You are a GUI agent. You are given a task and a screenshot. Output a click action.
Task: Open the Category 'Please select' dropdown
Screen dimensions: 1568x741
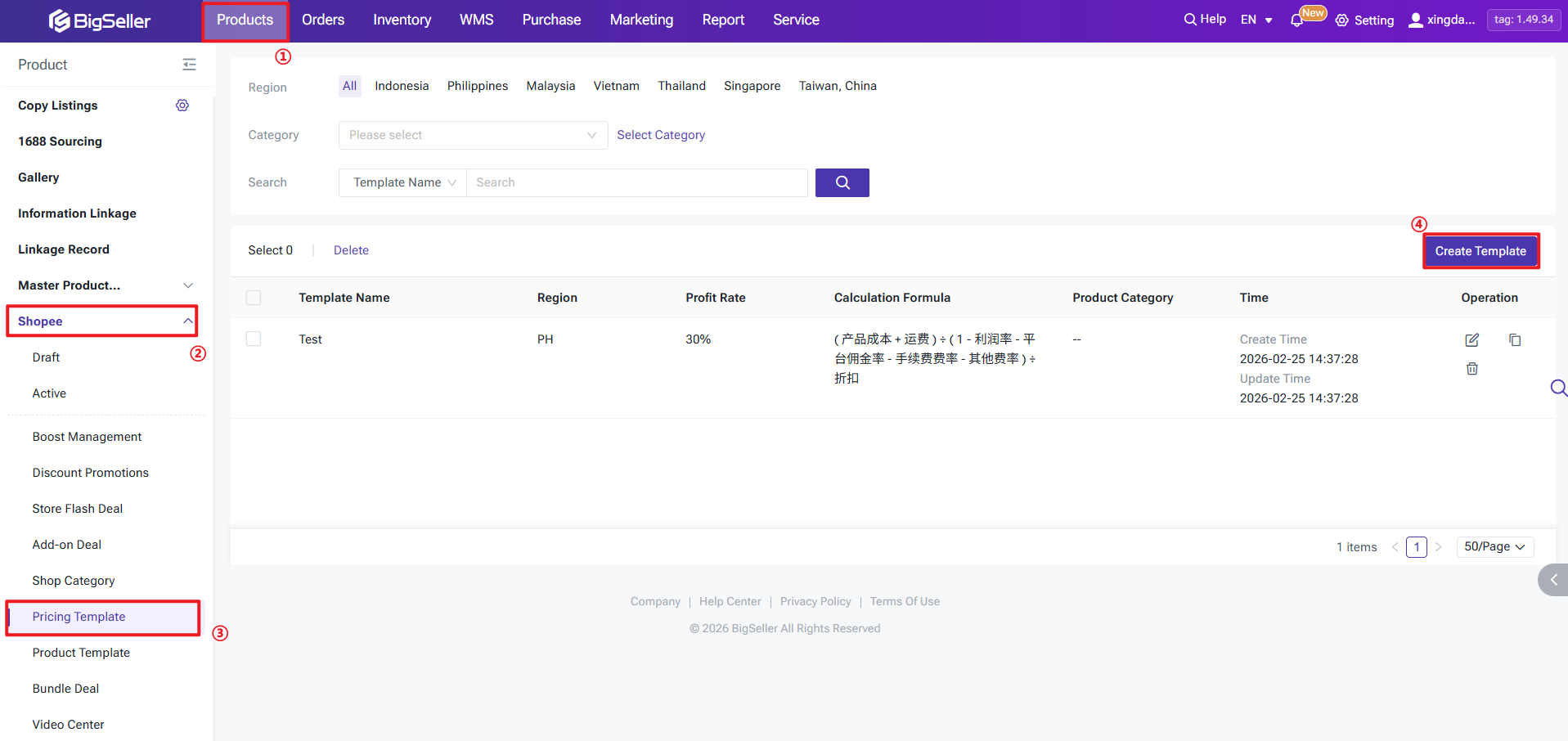(x=473, y=135)
